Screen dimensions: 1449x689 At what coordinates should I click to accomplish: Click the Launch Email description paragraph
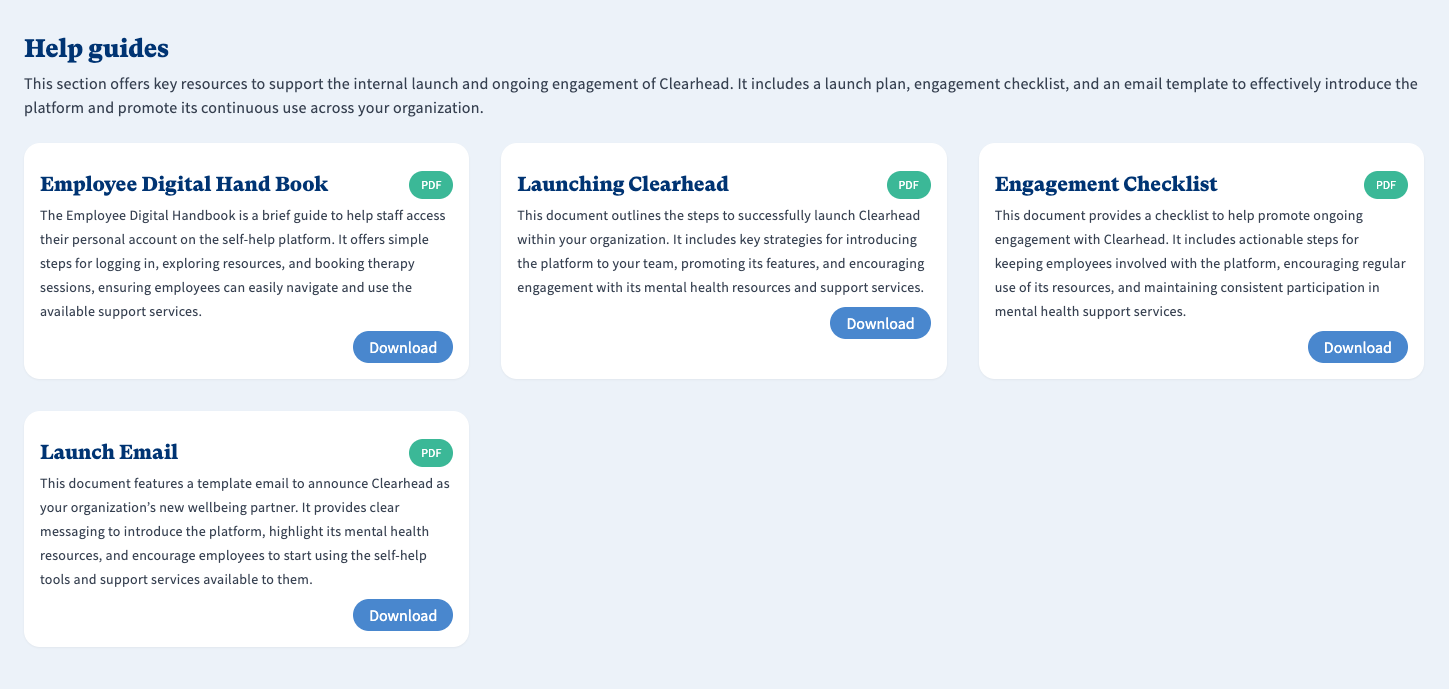(243, 532)
